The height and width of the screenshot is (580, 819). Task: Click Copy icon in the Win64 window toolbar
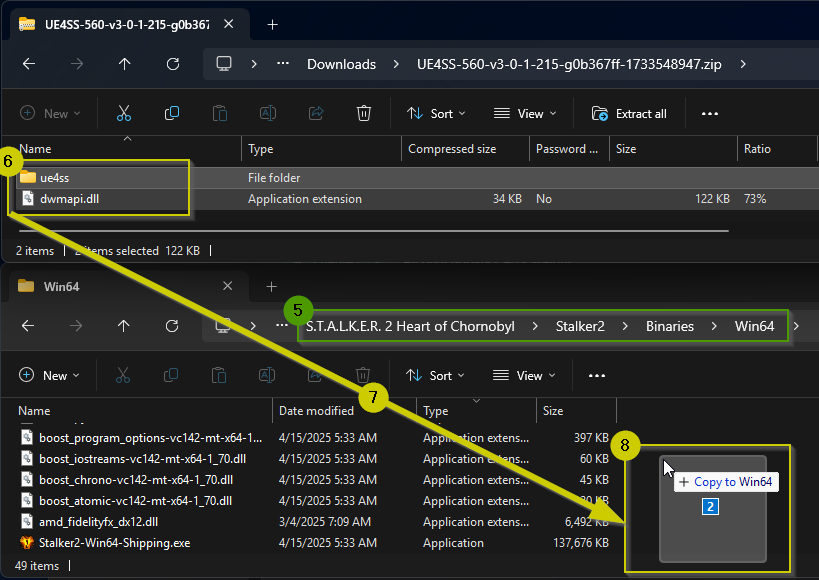tap(171, 375)
